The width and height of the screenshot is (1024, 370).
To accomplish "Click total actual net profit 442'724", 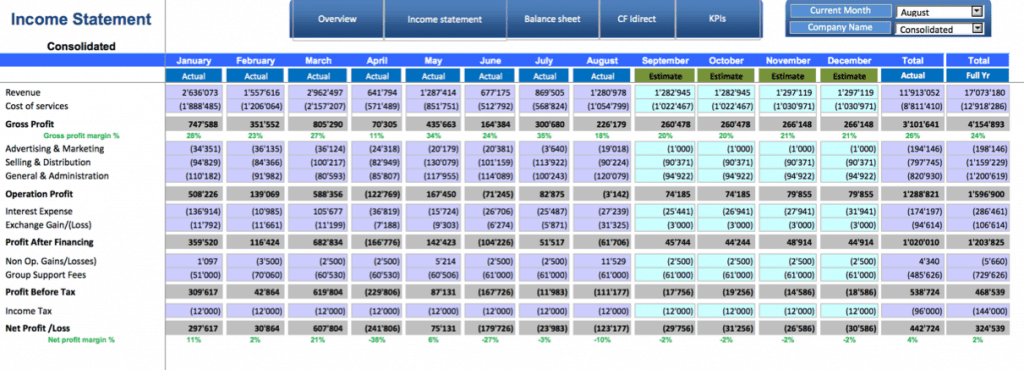I will pos(912,328).
